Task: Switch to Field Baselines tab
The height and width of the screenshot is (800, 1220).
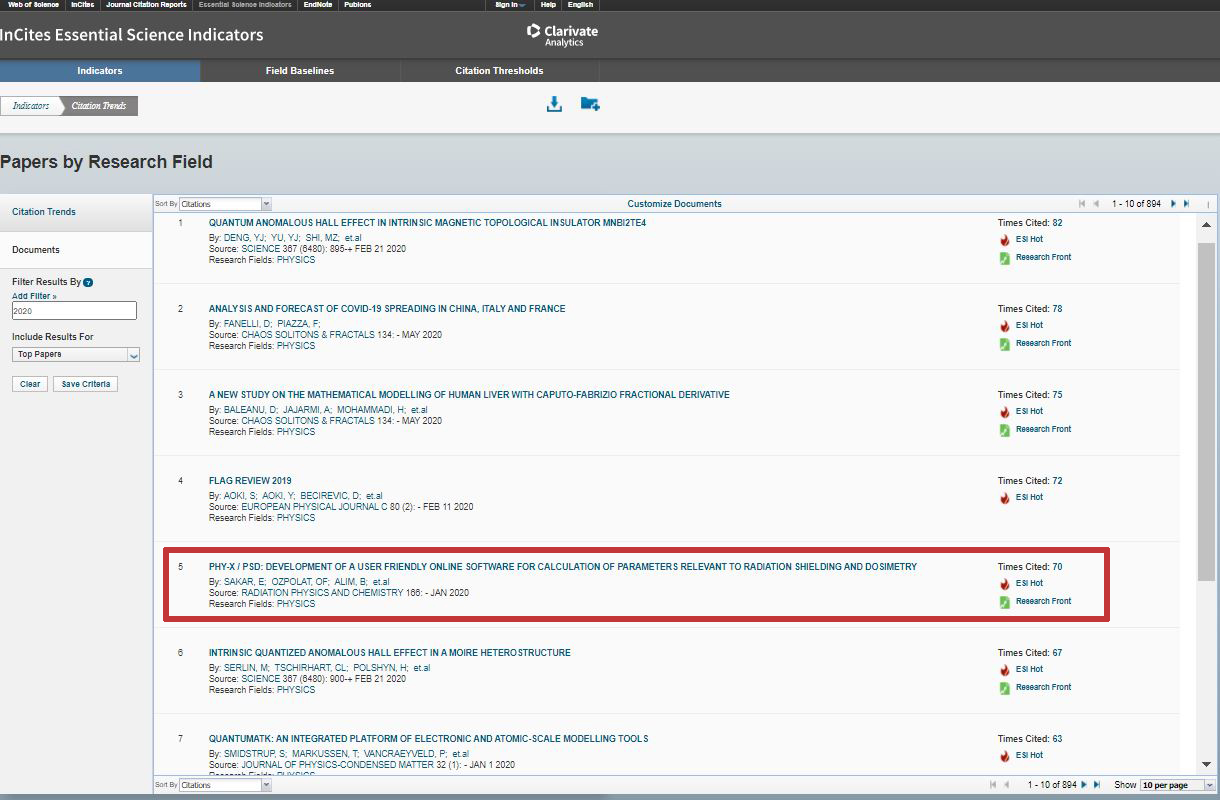Action: click(x=300, y=71)
